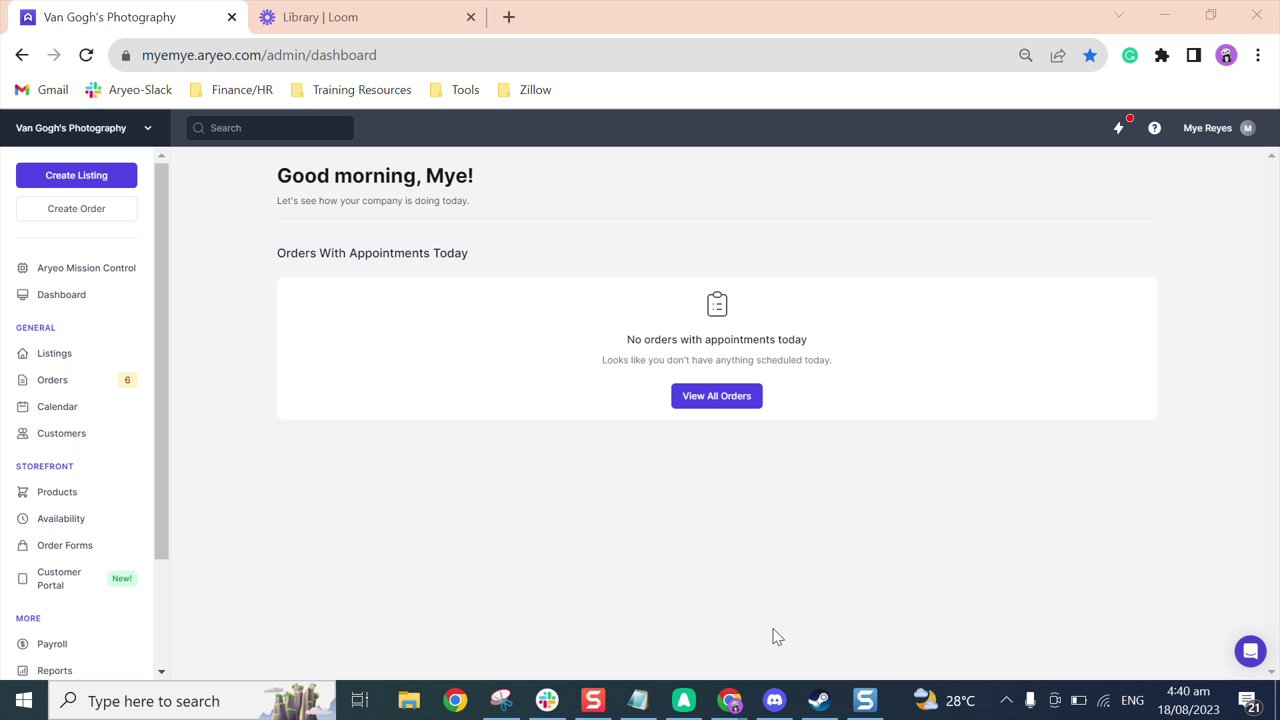The height and width of the screenshot is (720, 1280).
Task: Click the Create Listing button
Action: [76, 175]
